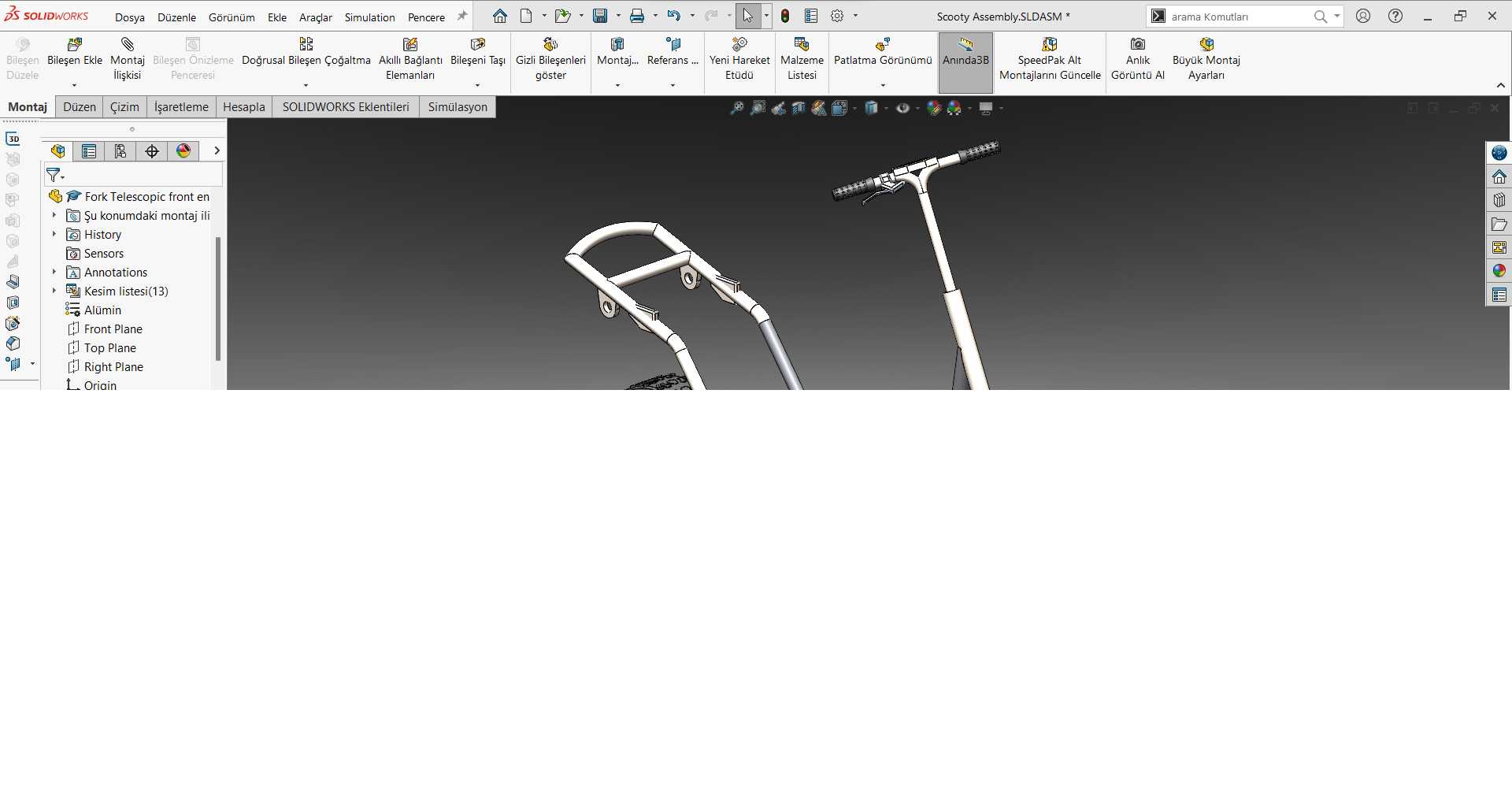Open the Dosya menu
1512x802 pixels.
click(x=130, y=17)
